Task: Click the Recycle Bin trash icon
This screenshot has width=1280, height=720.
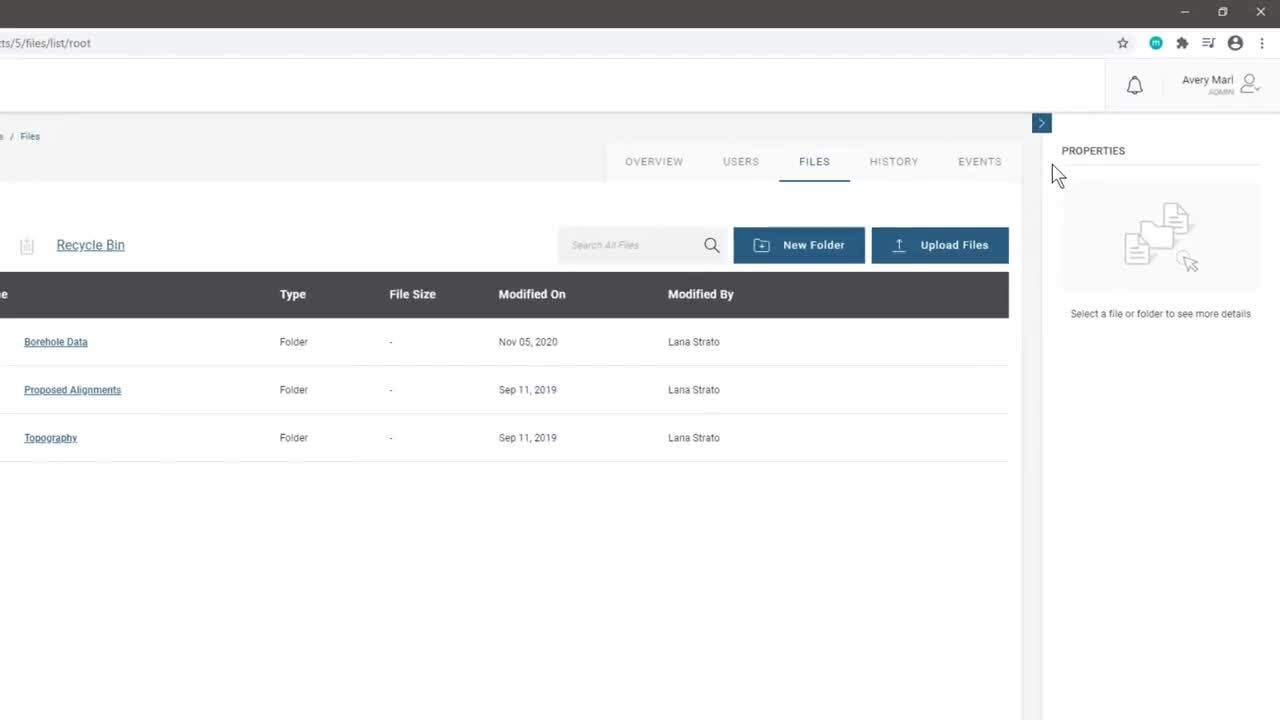Action: [x=27, y=245]
